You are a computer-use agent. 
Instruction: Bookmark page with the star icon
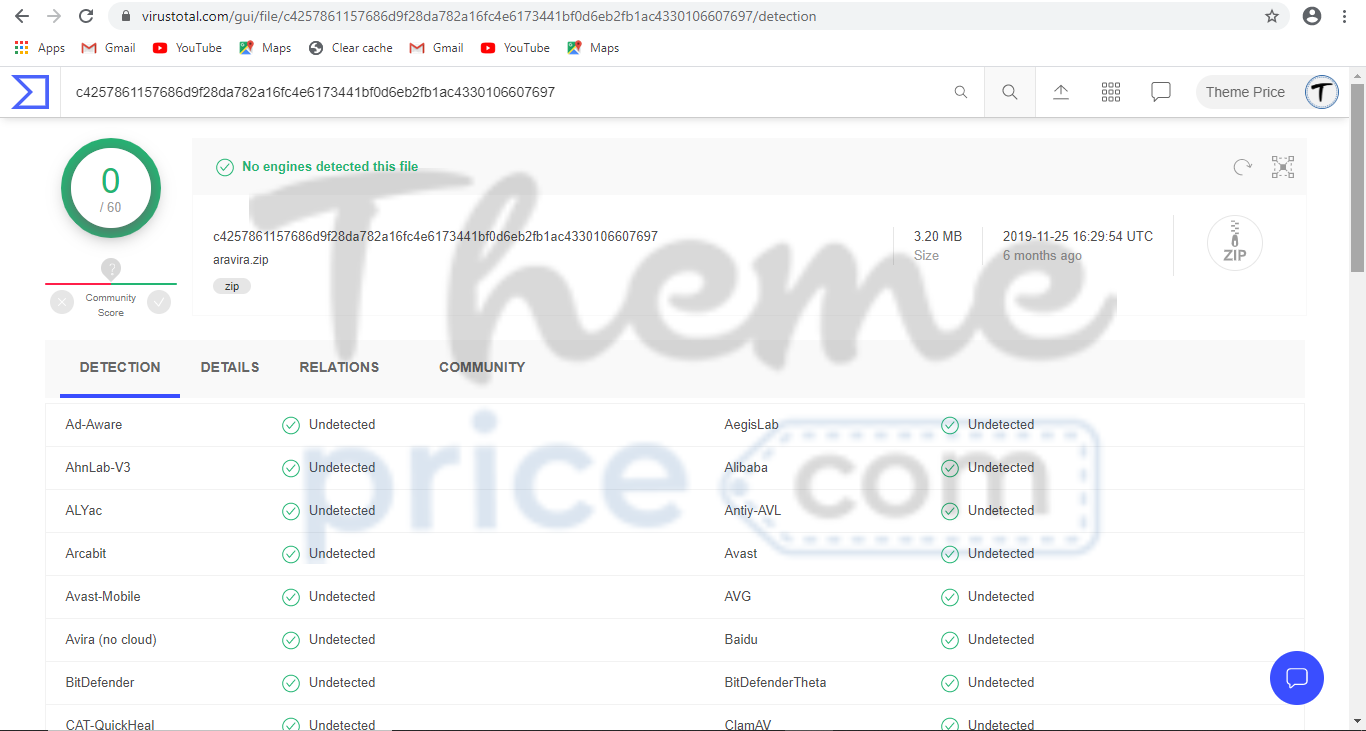tap(1272, 16)
